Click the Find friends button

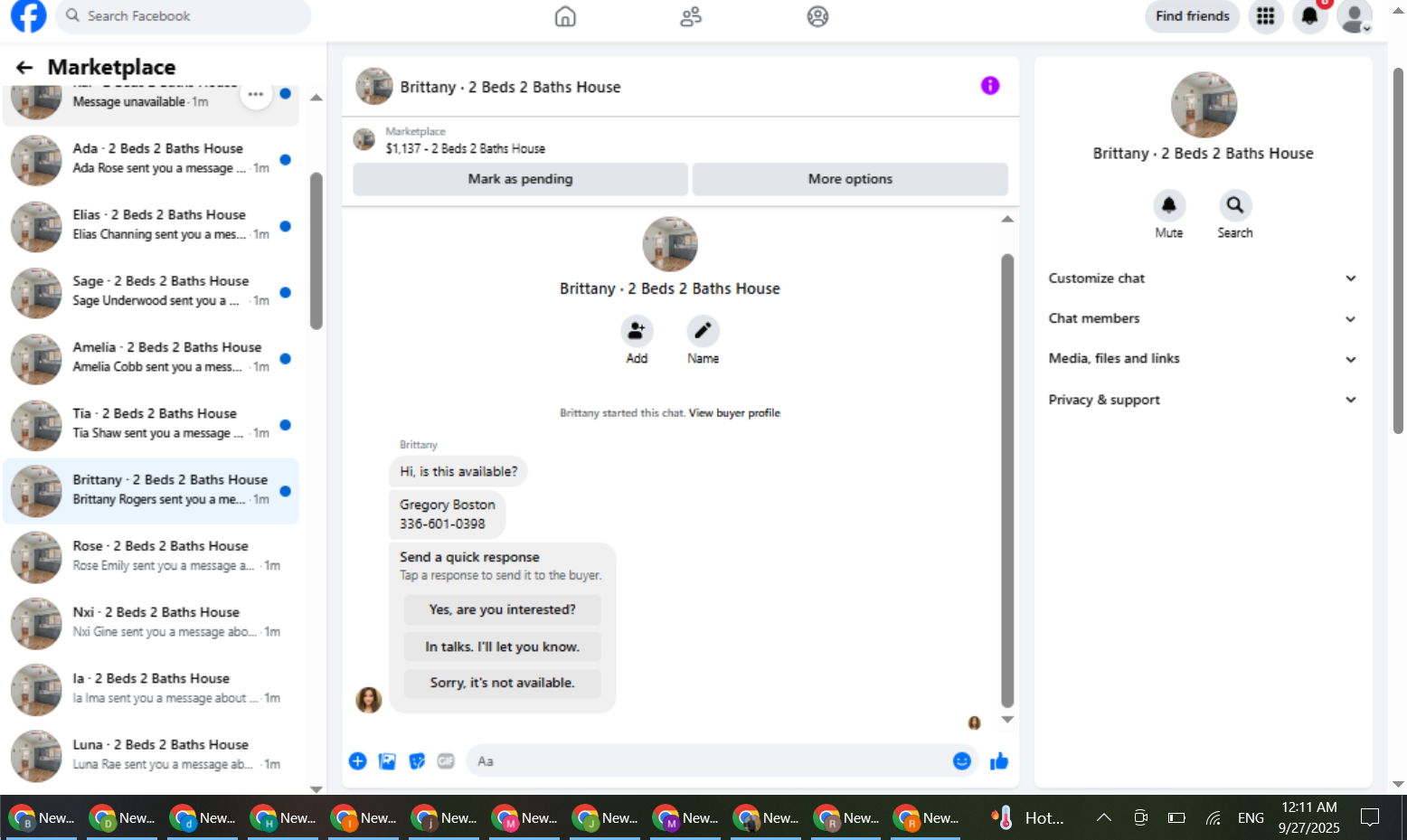[1192, 16]
